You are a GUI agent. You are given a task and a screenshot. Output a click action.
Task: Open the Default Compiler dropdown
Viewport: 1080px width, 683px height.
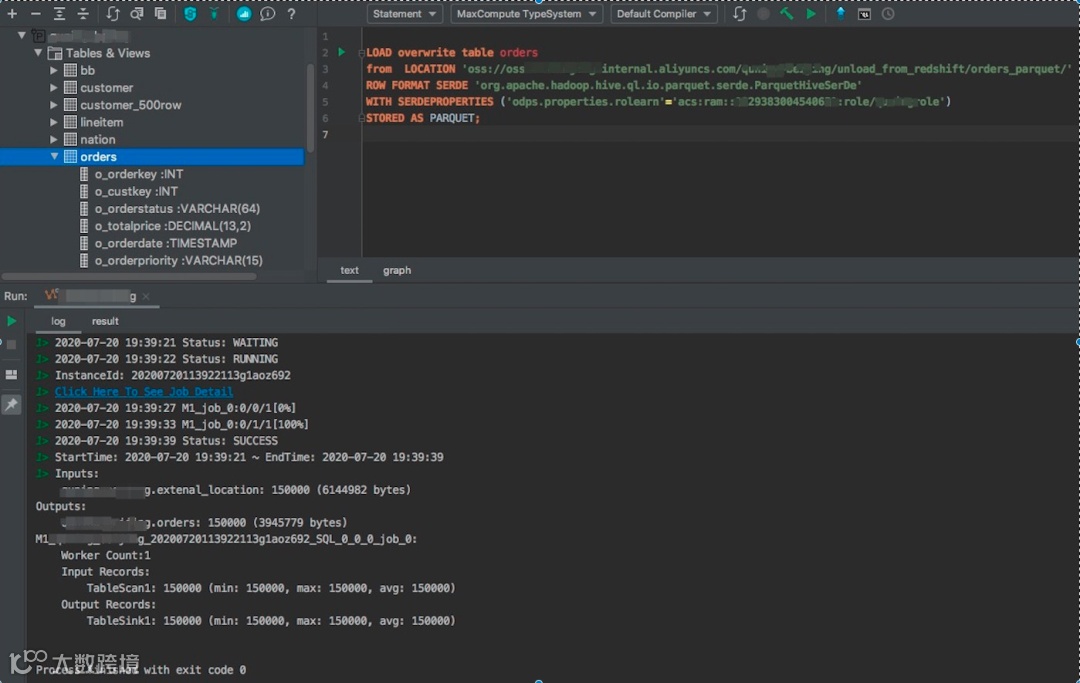click(664, 14)
